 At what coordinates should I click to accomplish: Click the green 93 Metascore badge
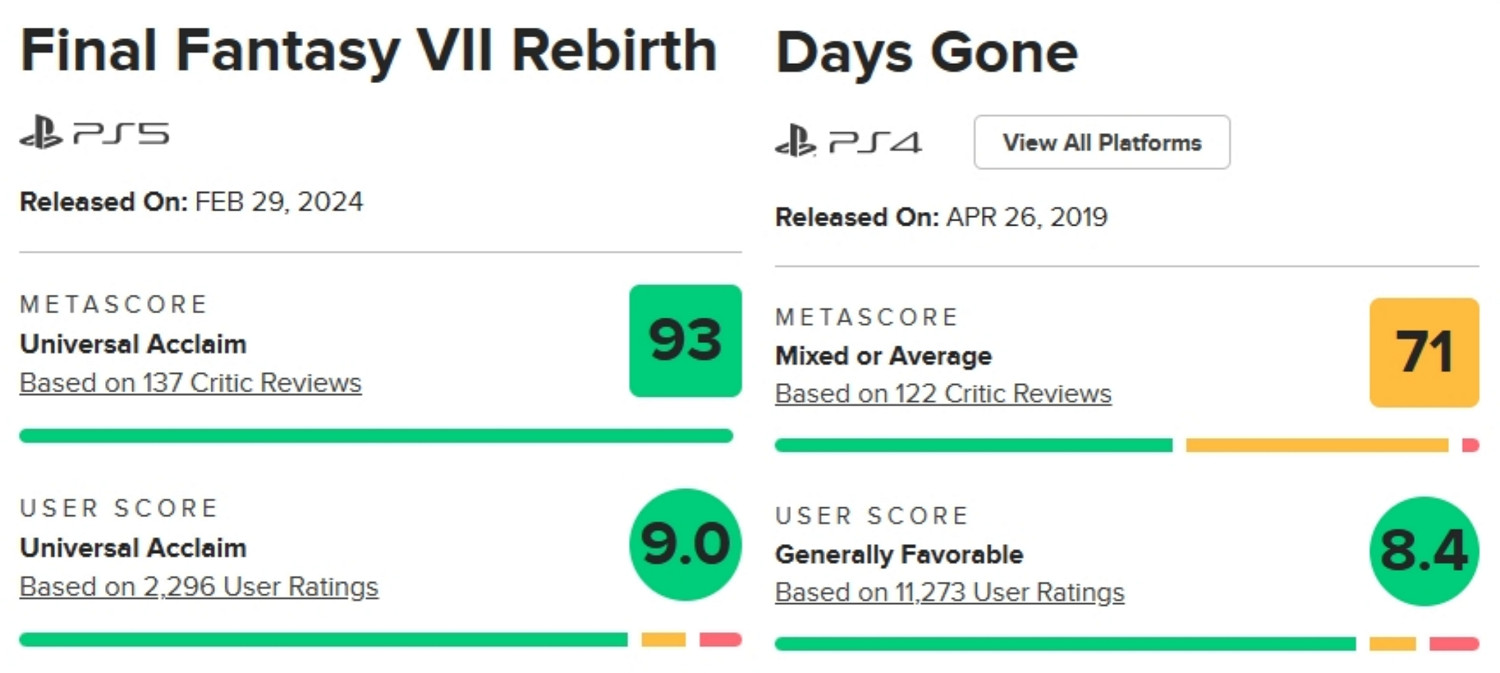(x=685, y=341)
